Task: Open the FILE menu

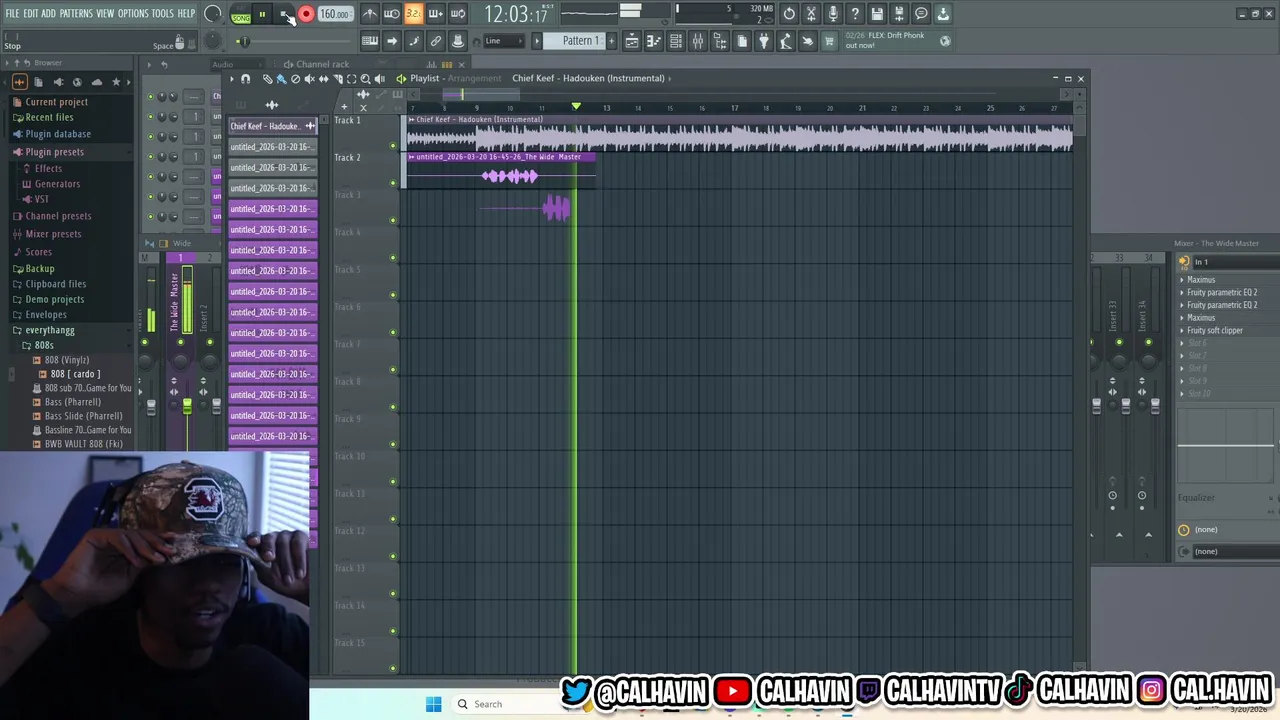Action: point(13,14)
